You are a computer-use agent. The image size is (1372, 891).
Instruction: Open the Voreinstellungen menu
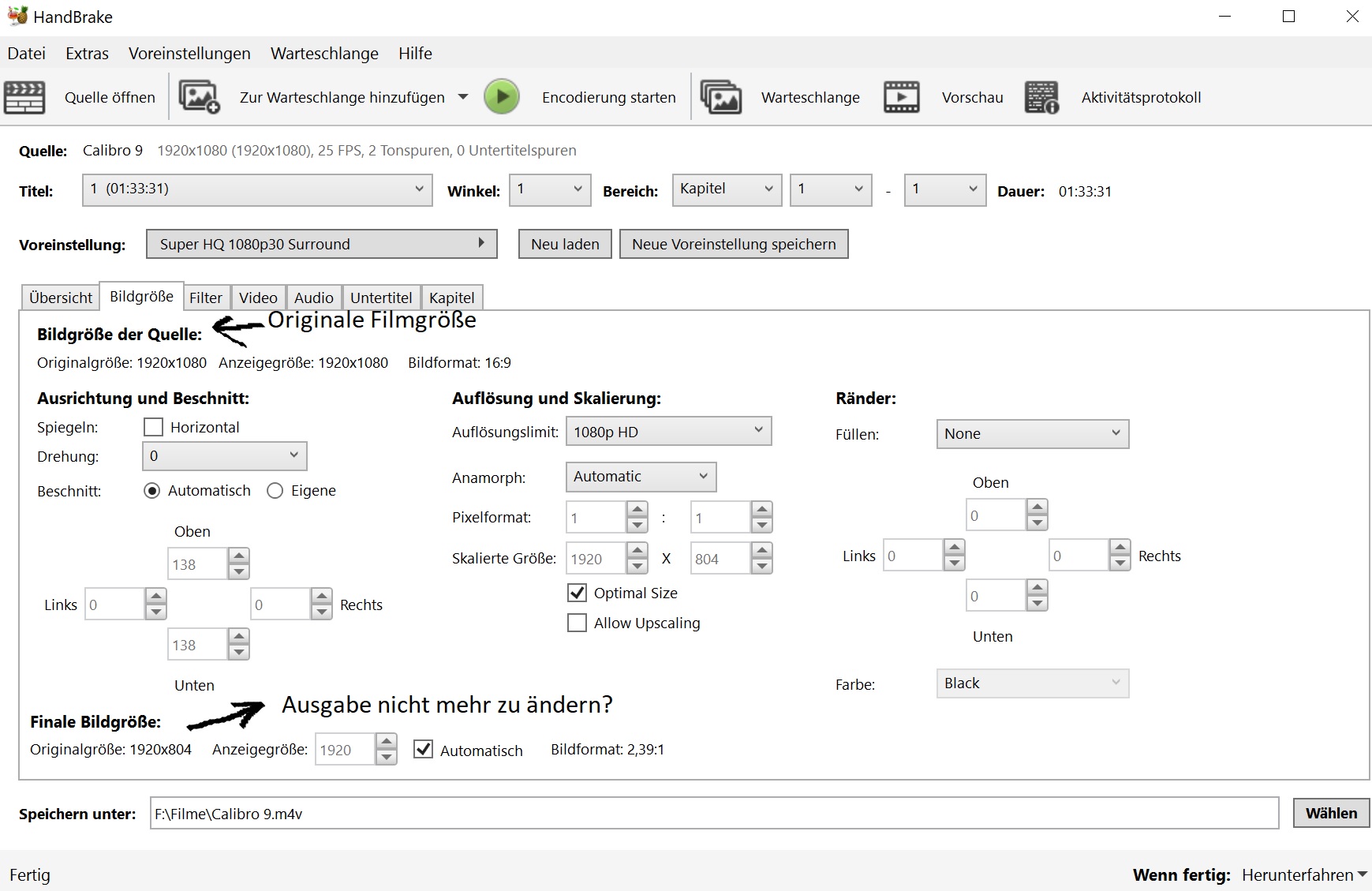(189, 54)
